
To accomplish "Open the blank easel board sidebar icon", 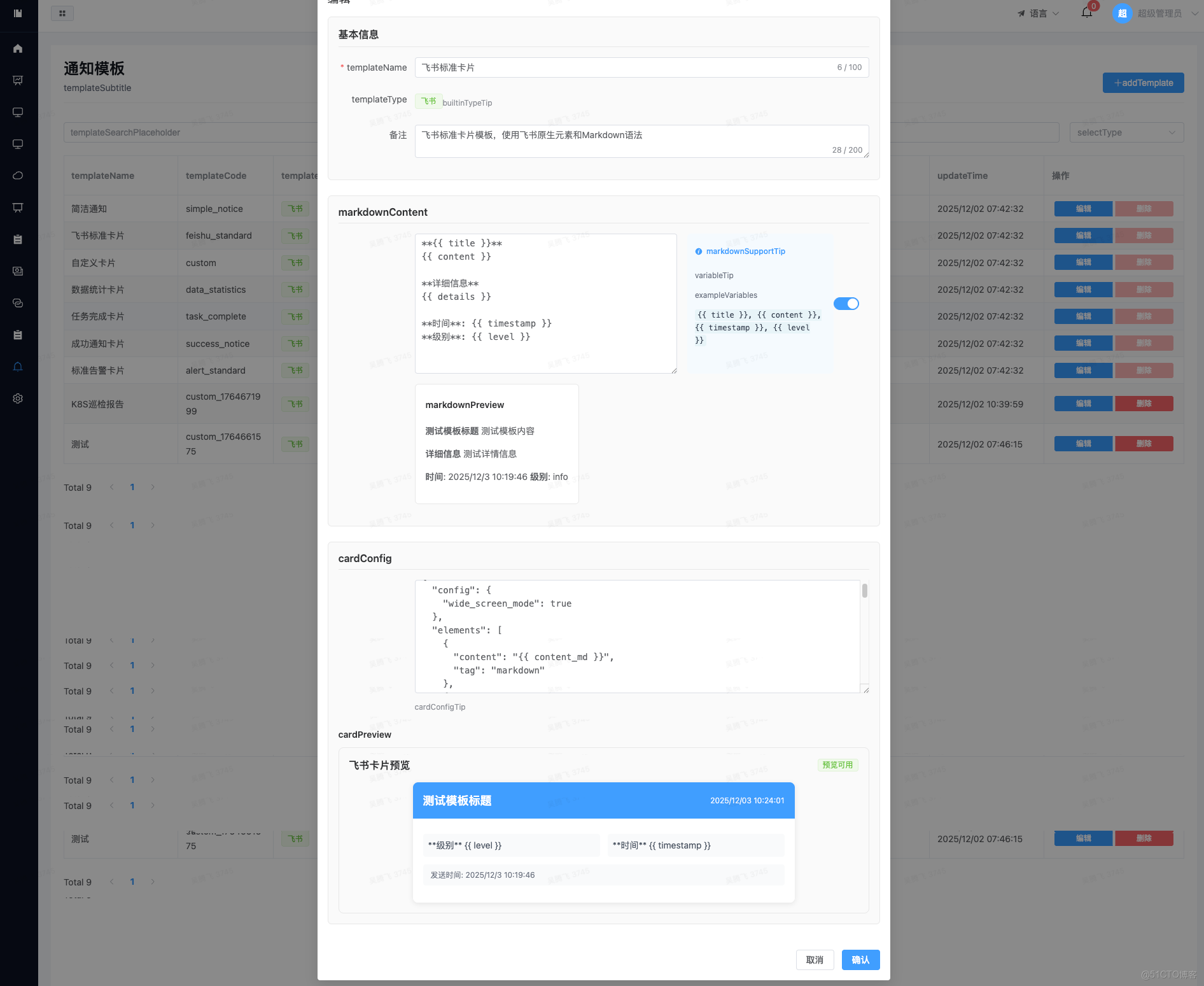I will point(18,208).
